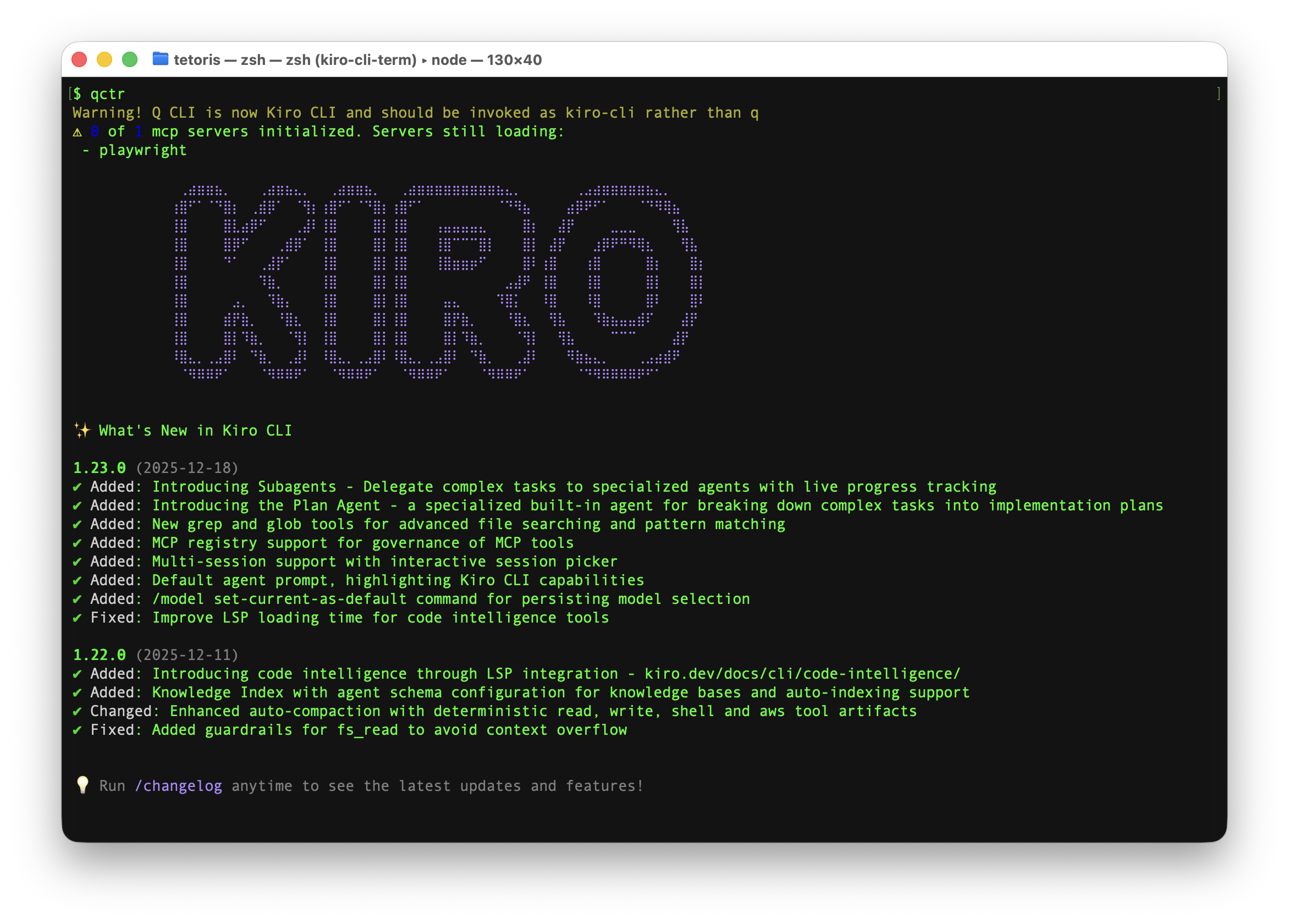Click the checkmark beside MCP registry support
This screenshot has height=924, width=1289.
[x=78, y=543]
